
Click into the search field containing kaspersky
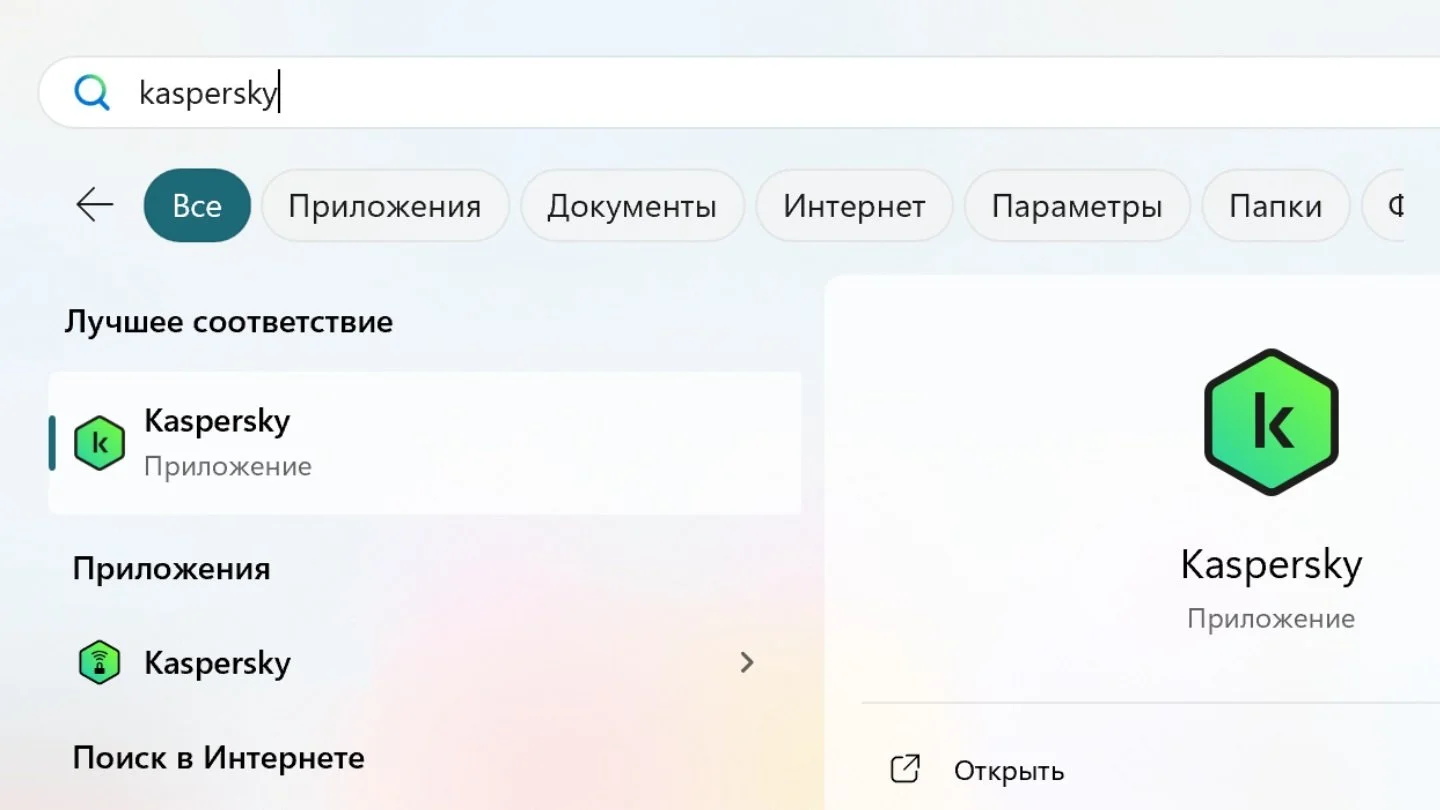tap(740, 93)
